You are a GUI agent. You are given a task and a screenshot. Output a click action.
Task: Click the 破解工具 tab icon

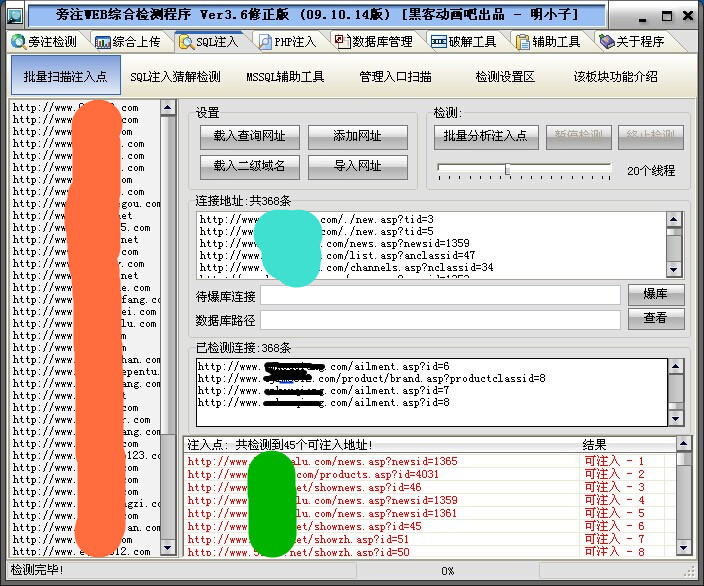click(439, 42)
